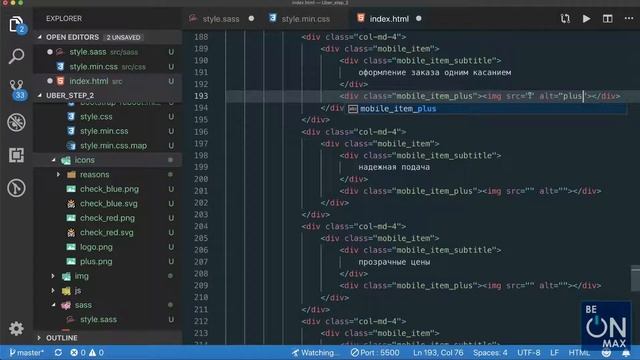640x360 pixels.
Task: Collapse the icons folder
Action: click(84, 160)
